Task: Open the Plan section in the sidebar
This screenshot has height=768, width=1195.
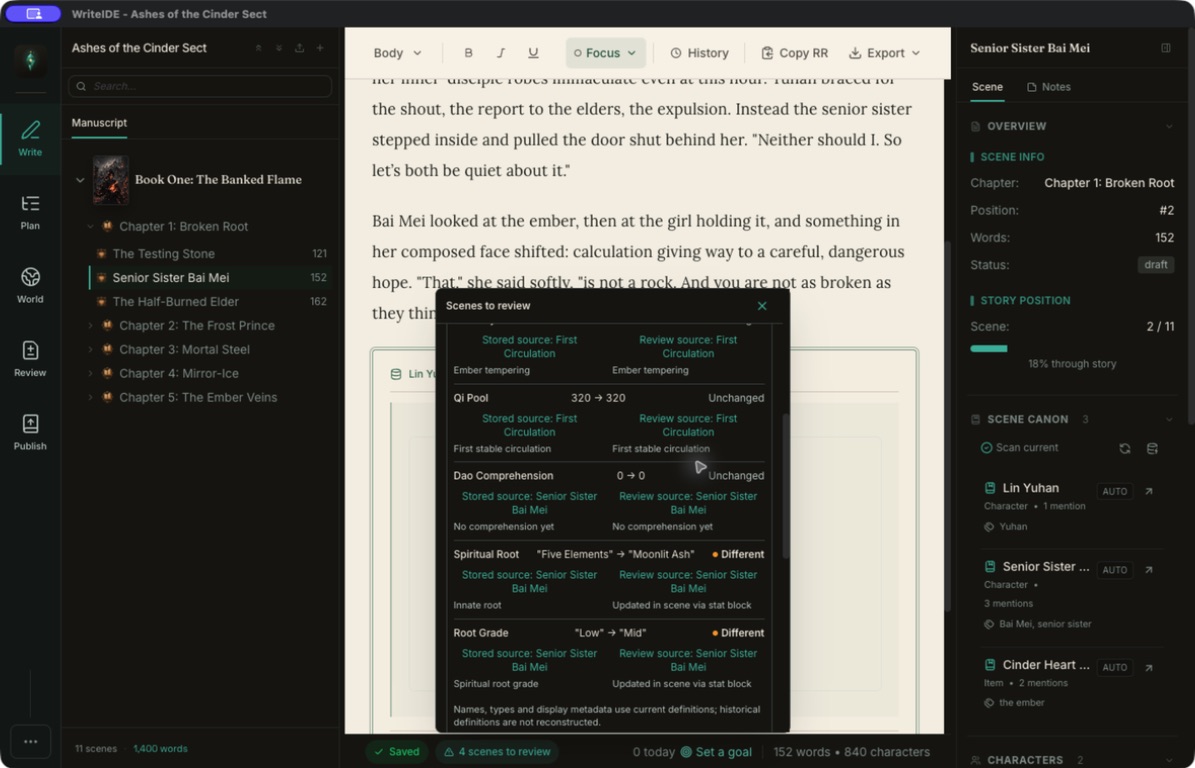Action: tap(30, 212)
